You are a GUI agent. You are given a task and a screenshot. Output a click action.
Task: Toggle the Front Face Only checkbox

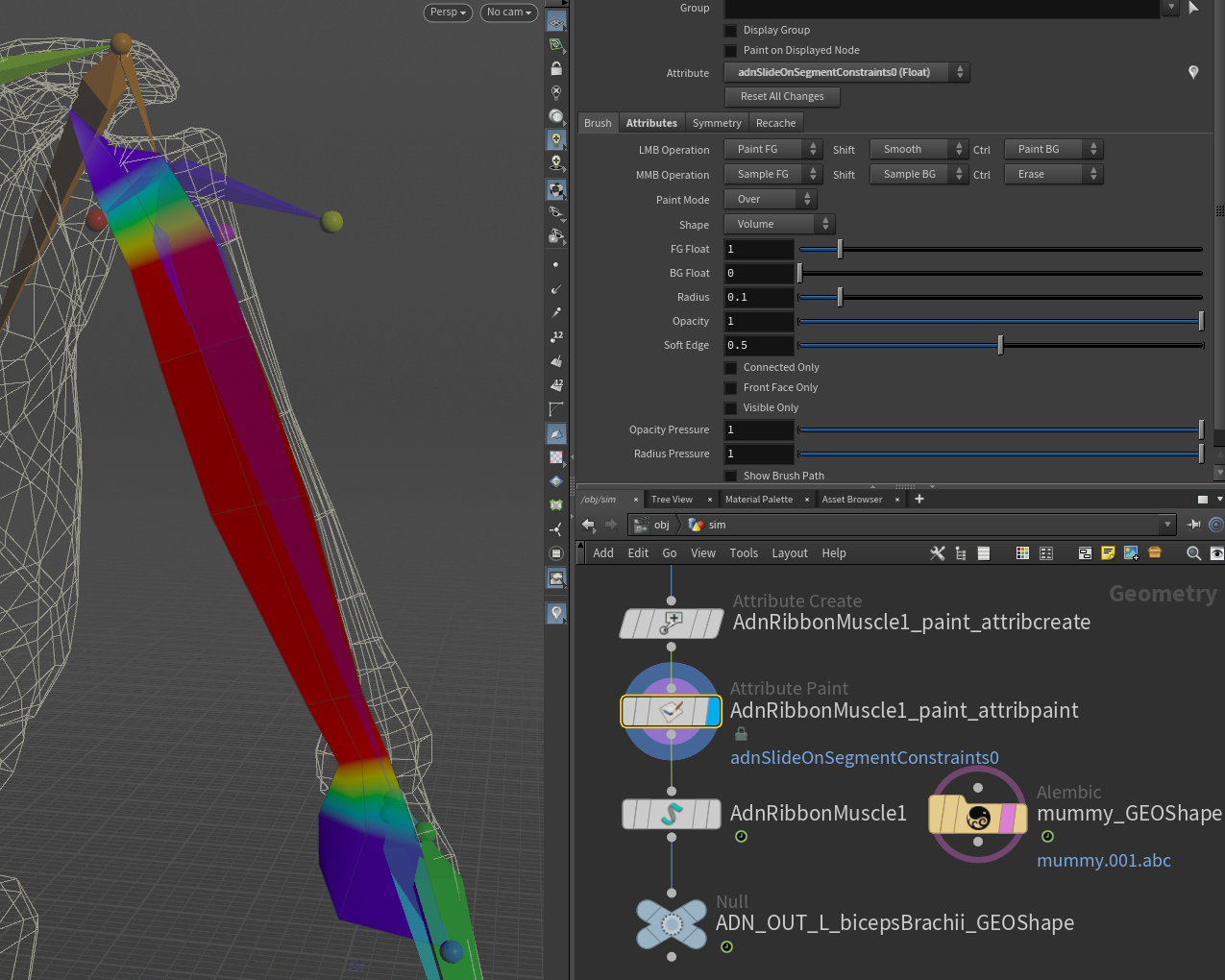[731, 388]
